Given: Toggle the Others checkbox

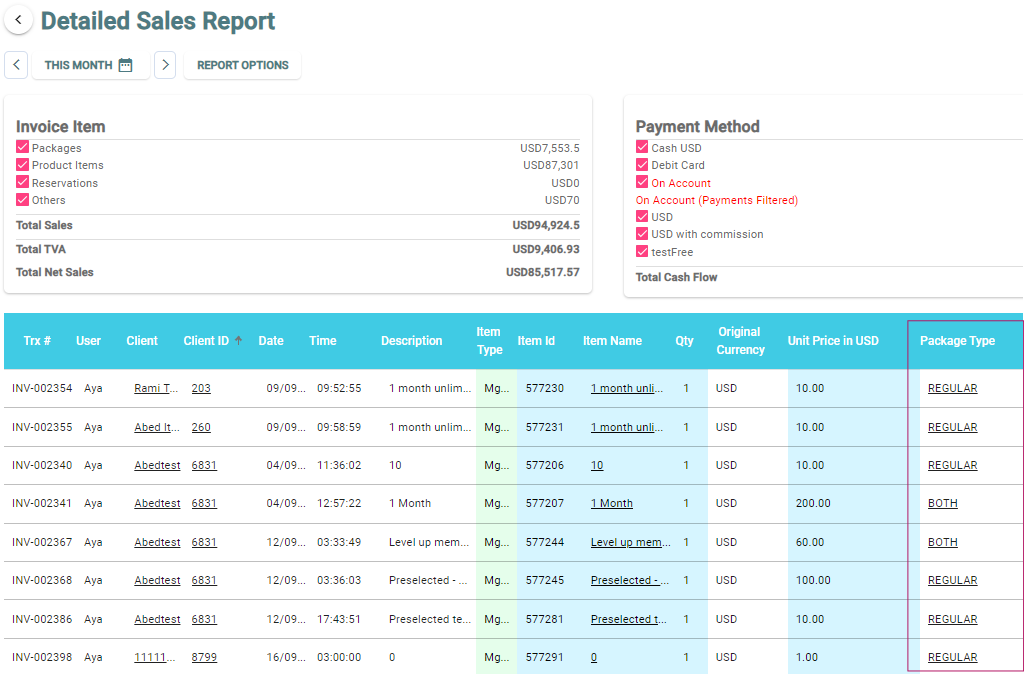Looking at the screenshot, I should (23, 199).
